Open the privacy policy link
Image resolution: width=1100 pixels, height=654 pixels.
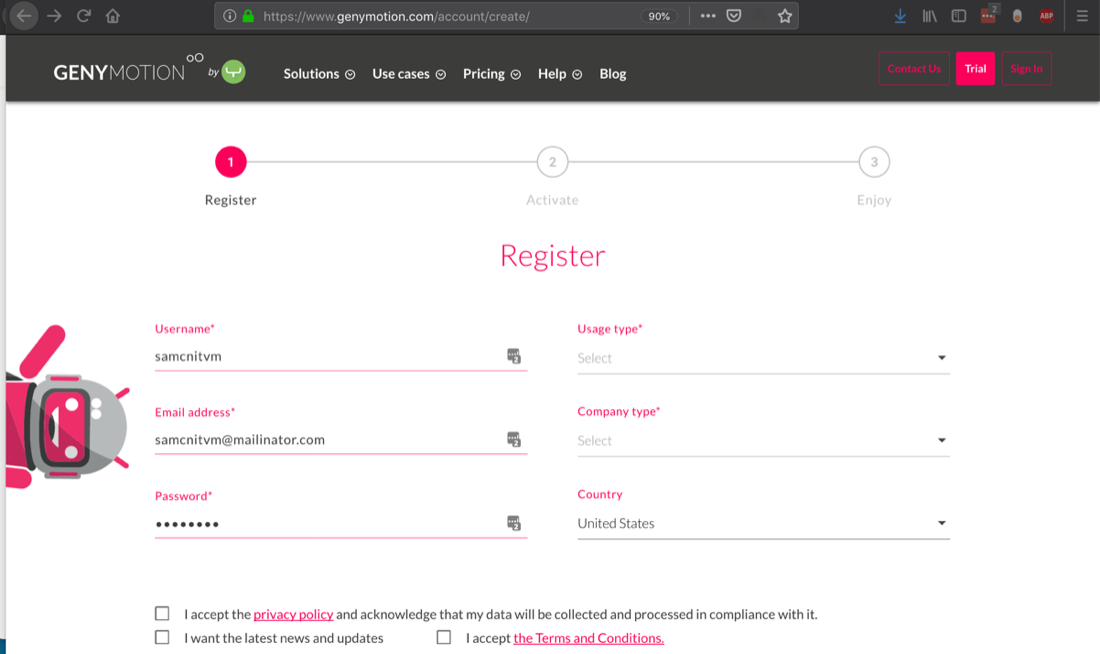click(293, 615)
